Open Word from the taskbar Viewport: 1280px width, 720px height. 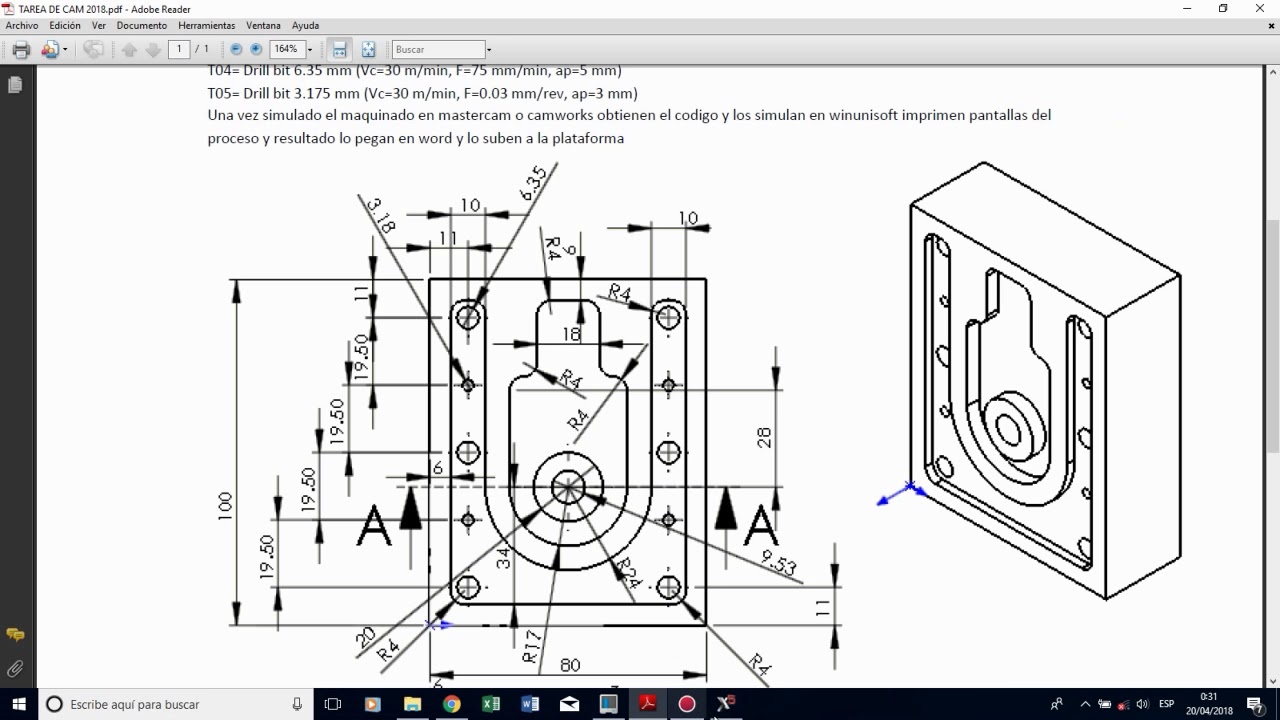(530, 704)
